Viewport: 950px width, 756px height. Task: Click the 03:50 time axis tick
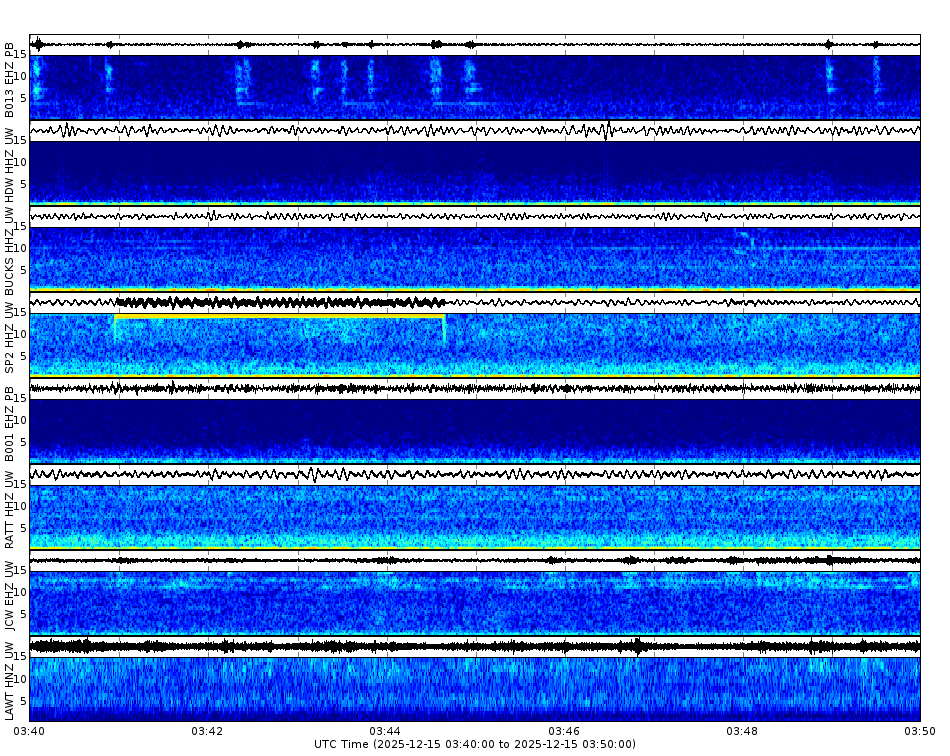coord(917,732)
